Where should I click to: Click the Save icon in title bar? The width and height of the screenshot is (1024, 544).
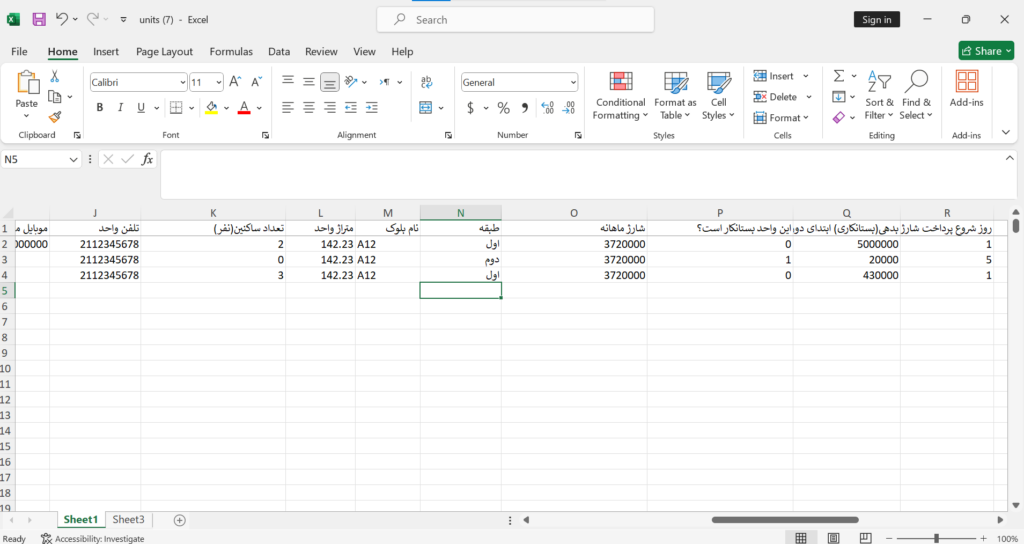click(39, 20)
